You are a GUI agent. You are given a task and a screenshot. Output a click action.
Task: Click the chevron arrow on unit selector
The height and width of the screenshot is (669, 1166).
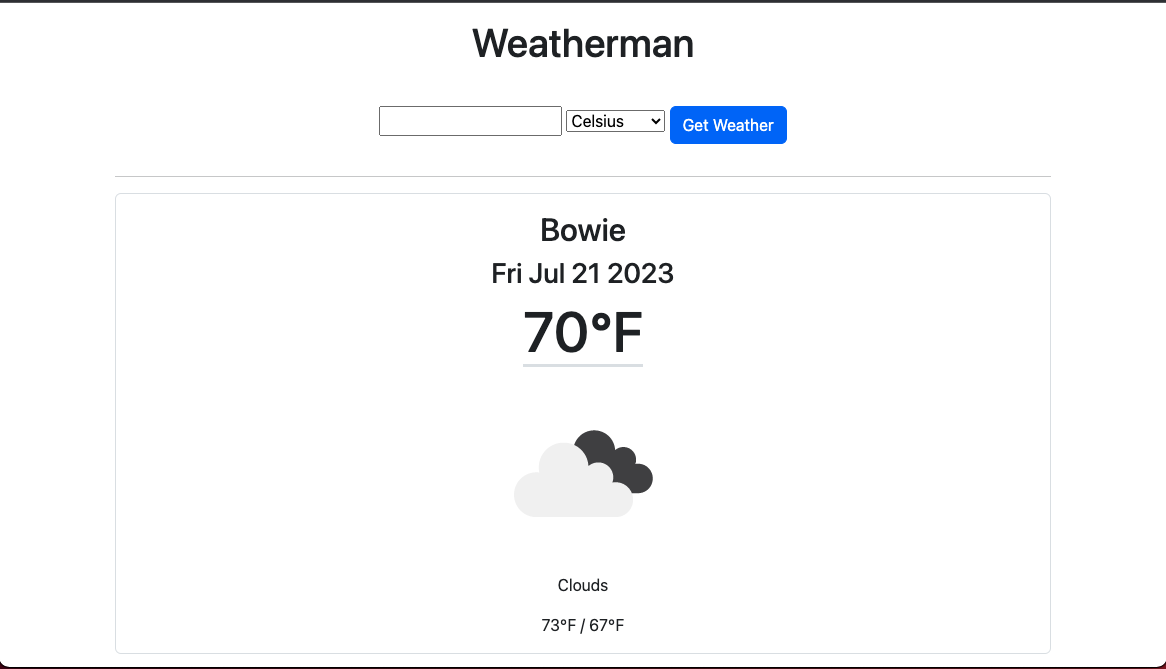[655, 121]
